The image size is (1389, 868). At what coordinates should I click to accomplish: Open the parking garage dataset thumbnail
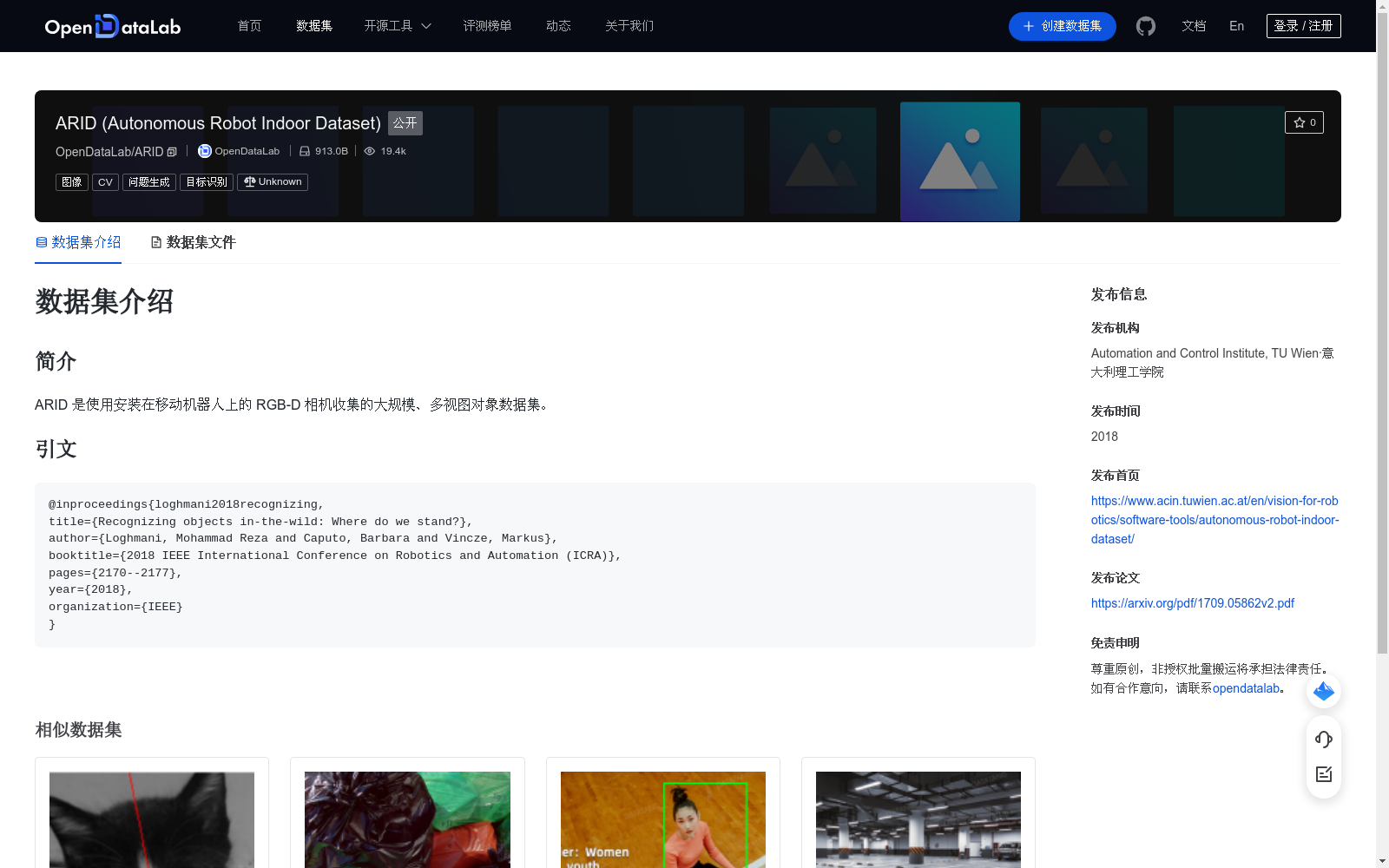918,819
